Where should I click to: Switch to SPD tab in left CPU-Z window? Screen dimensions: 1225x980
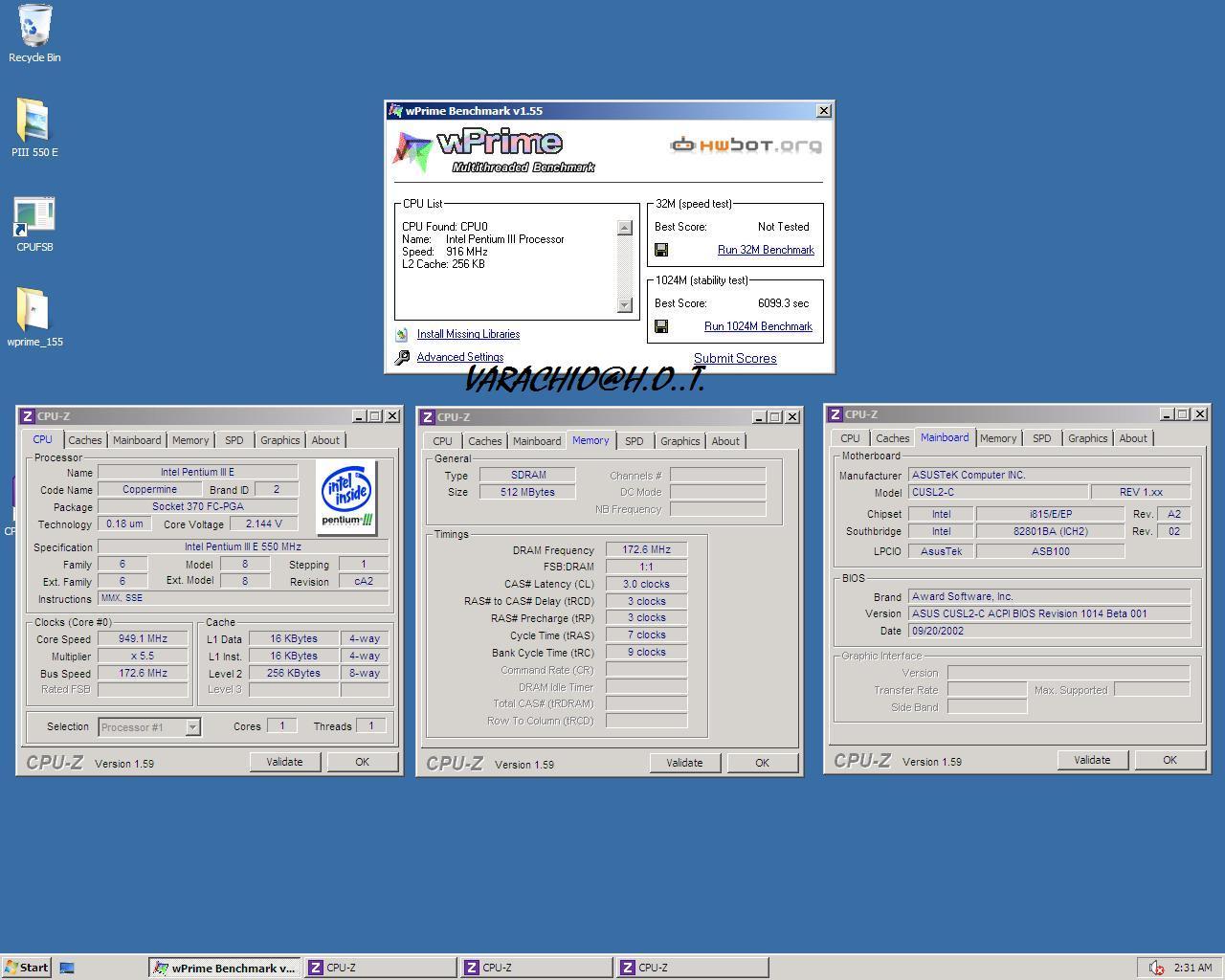tap(234, 440)
